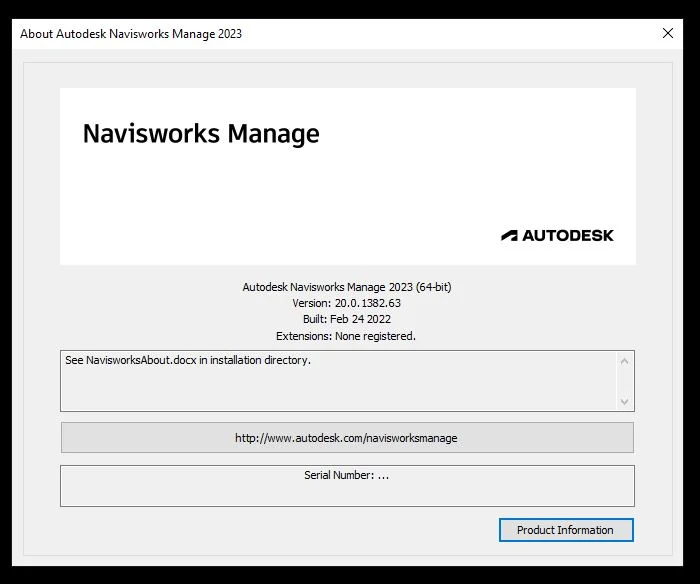Viewport: 700px width, 584px height.
Task: Click the Version 20.0.1382.63 line
Action: (347, 303)
